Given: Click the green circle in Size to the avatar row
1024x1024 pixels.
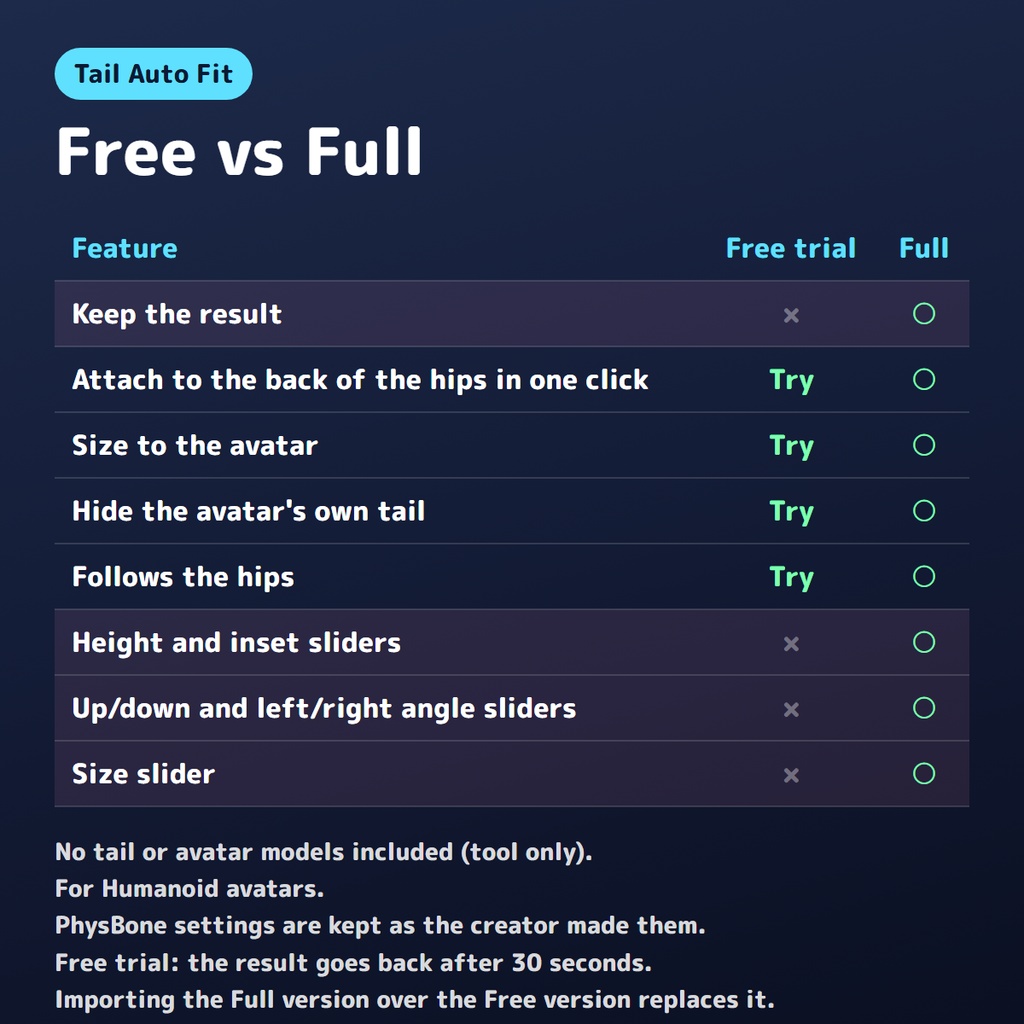Looking at the screenshot, I should (923, 445).
